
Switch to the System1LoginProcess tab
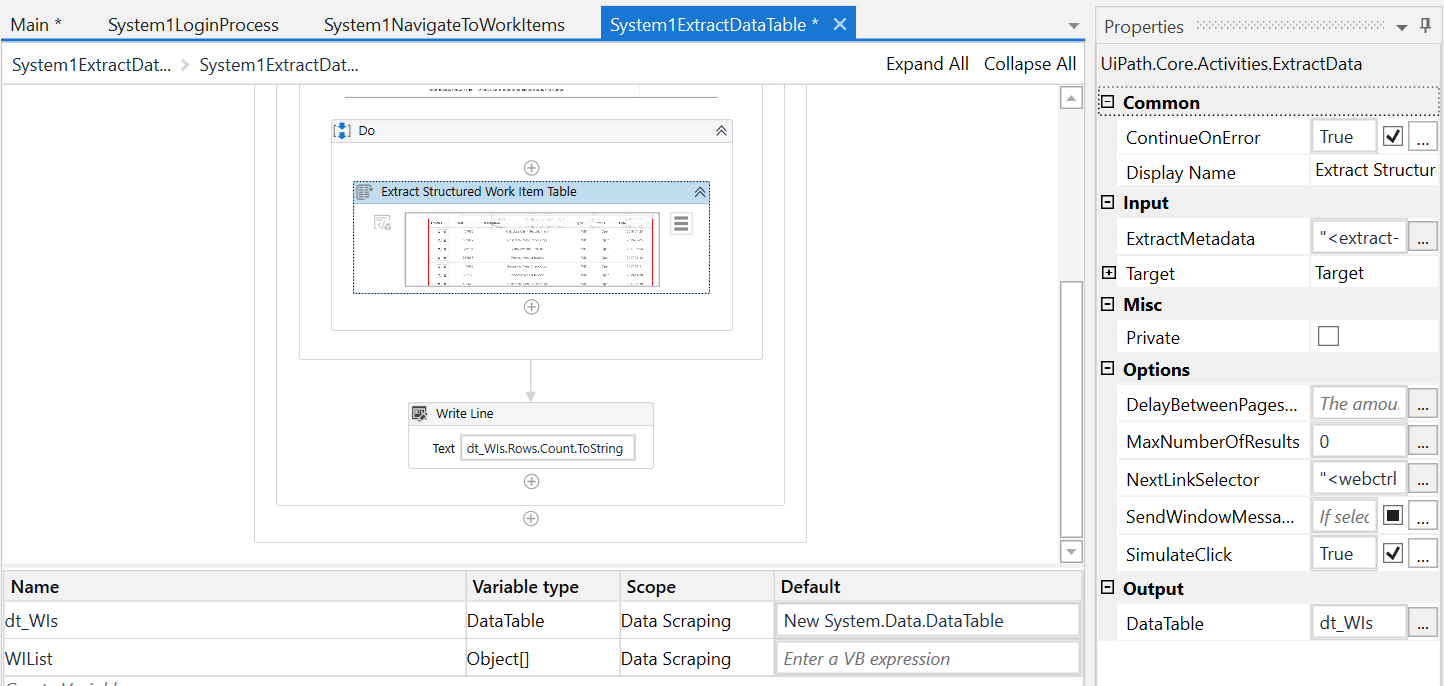pos(193,24)
